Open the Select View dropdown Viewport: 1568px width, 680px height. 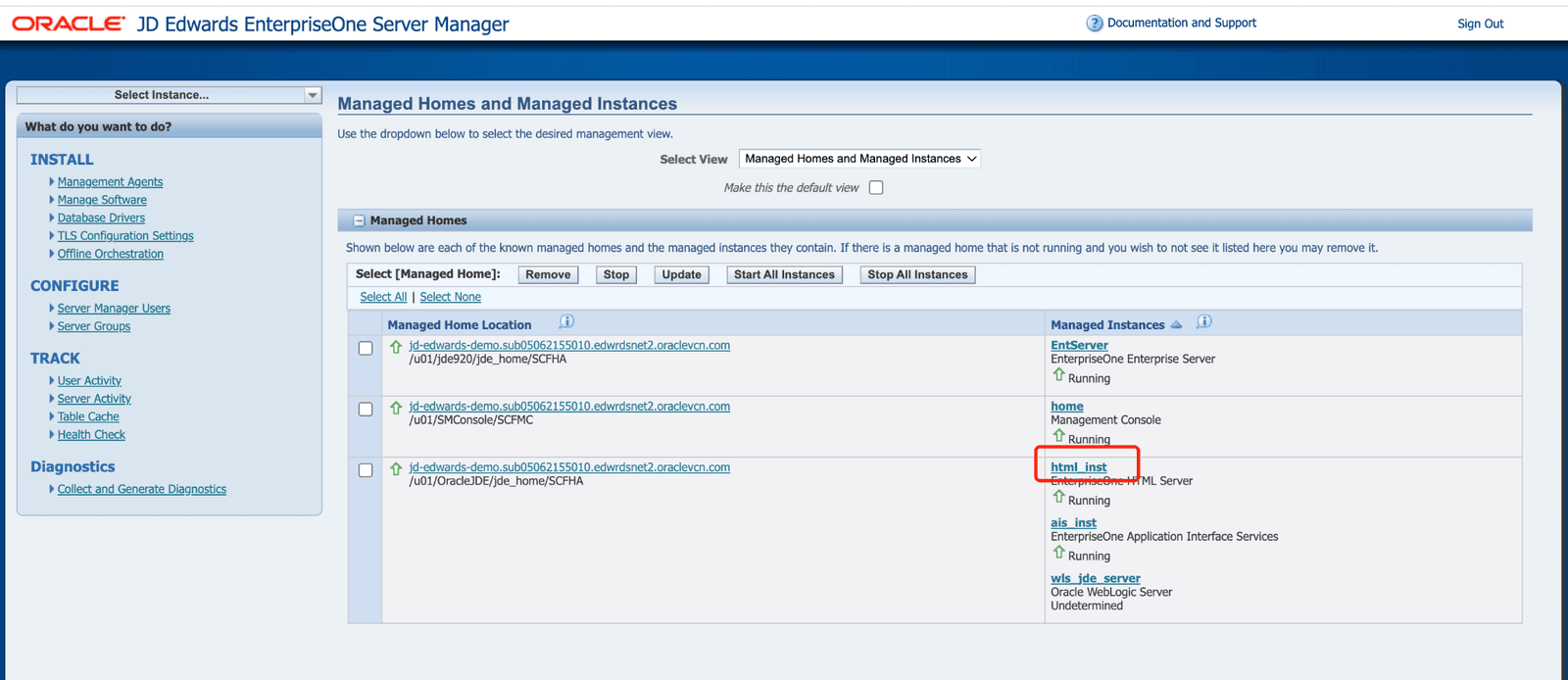tap(859, 159)
